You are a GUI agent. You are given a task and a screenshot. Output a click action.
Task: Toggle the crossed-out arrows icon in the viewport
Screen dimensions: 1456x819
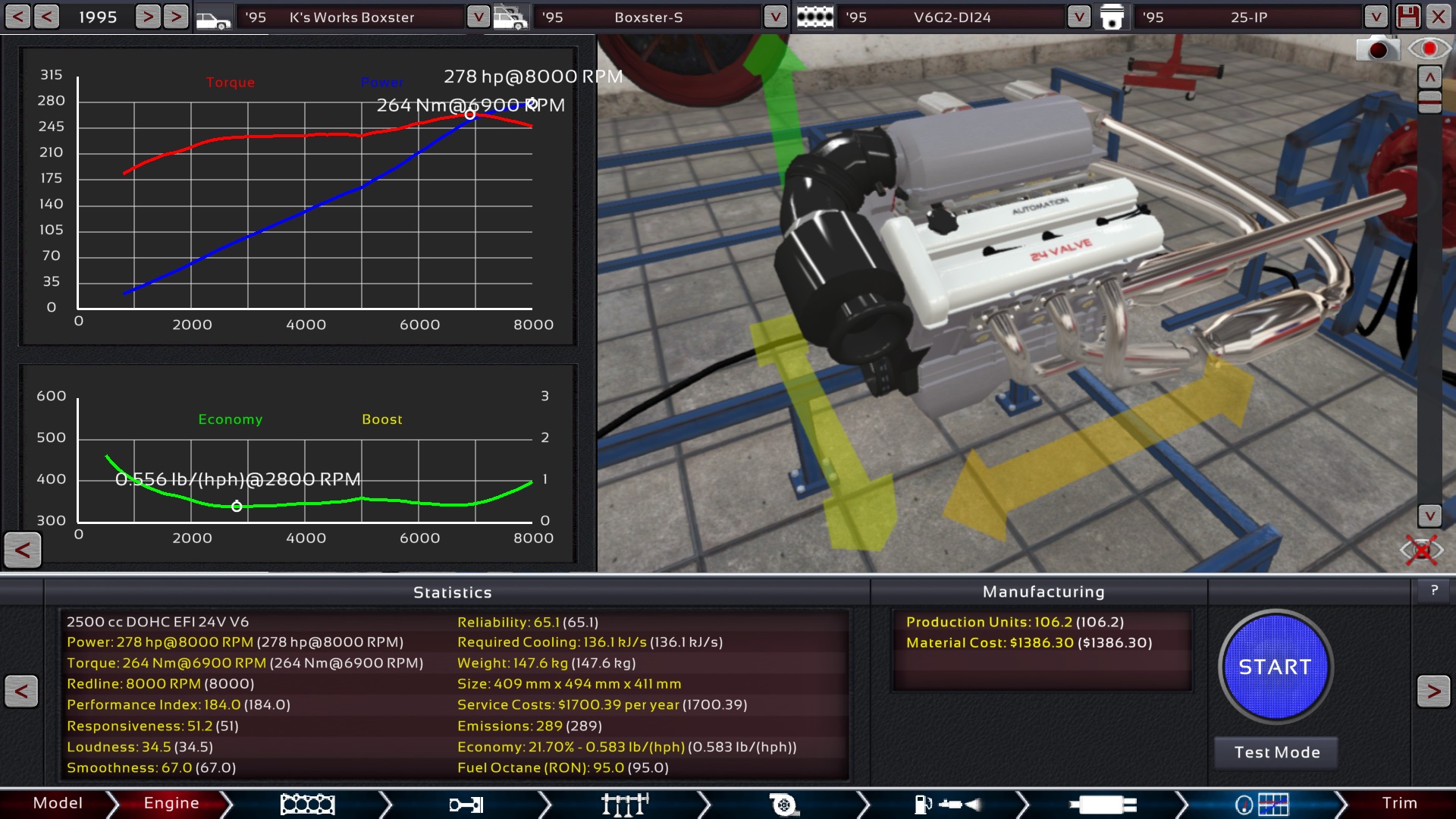point(1422,550)
